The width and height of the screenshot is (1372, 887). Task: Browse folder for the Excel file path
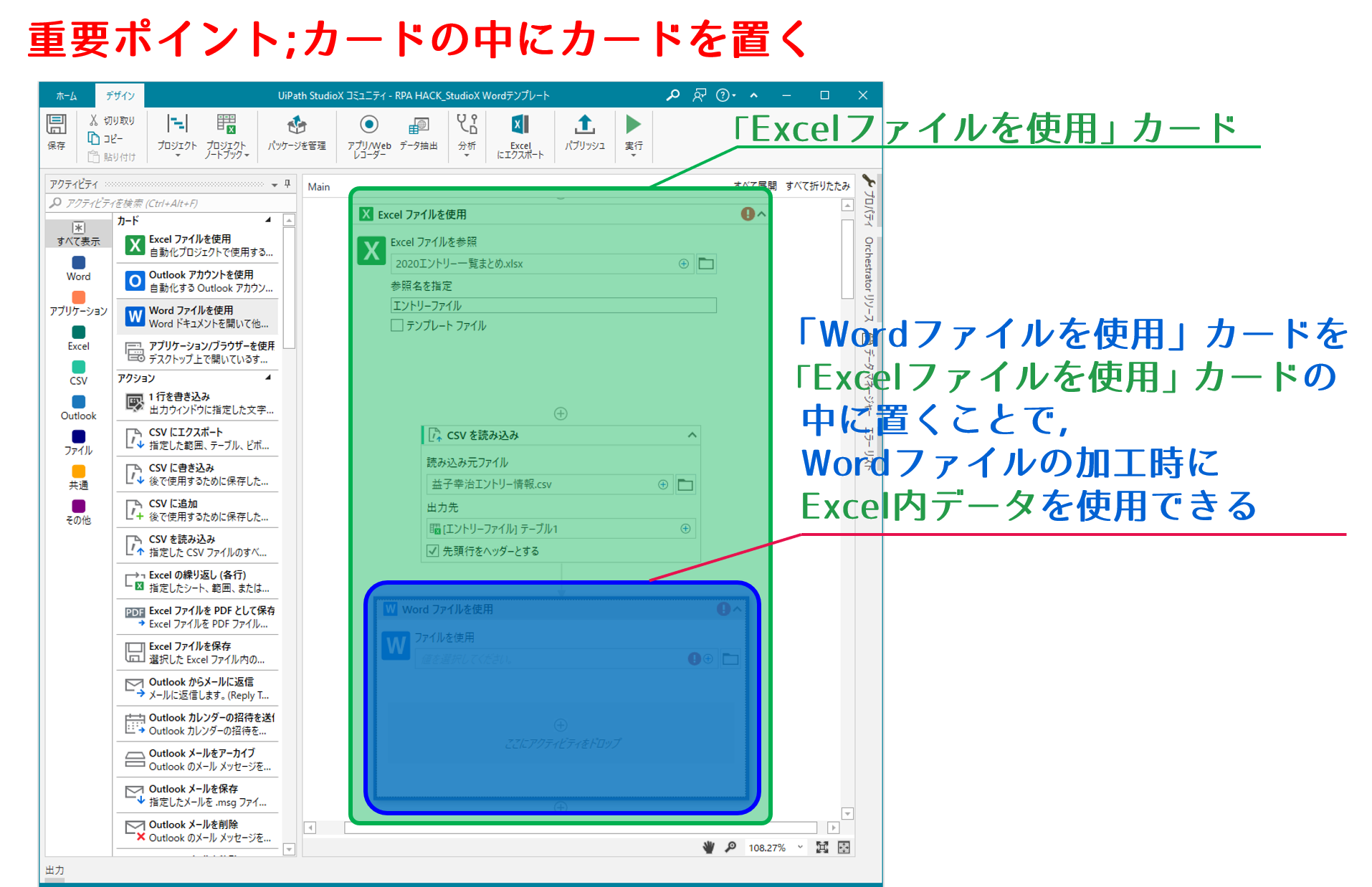coord(706,264)
